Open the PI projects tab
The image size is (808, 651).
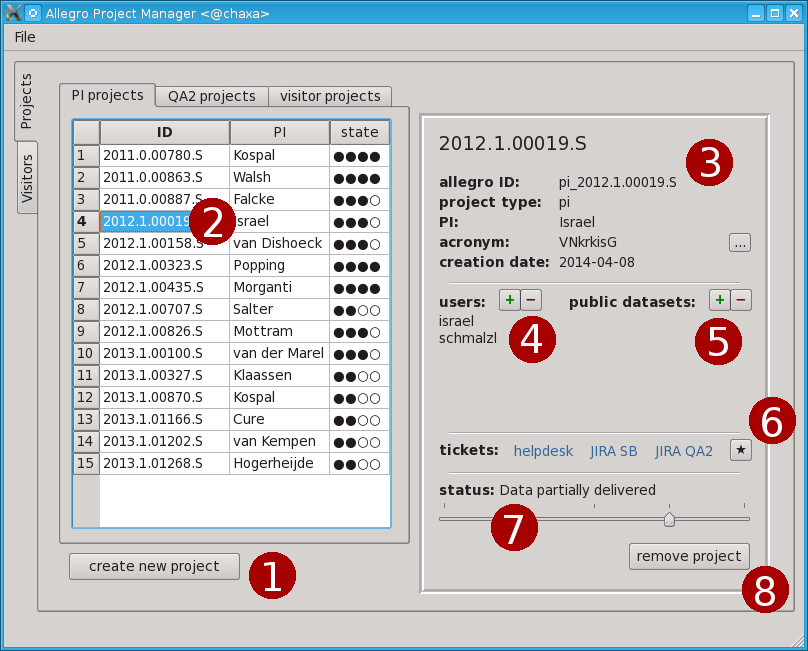[107, 95]
